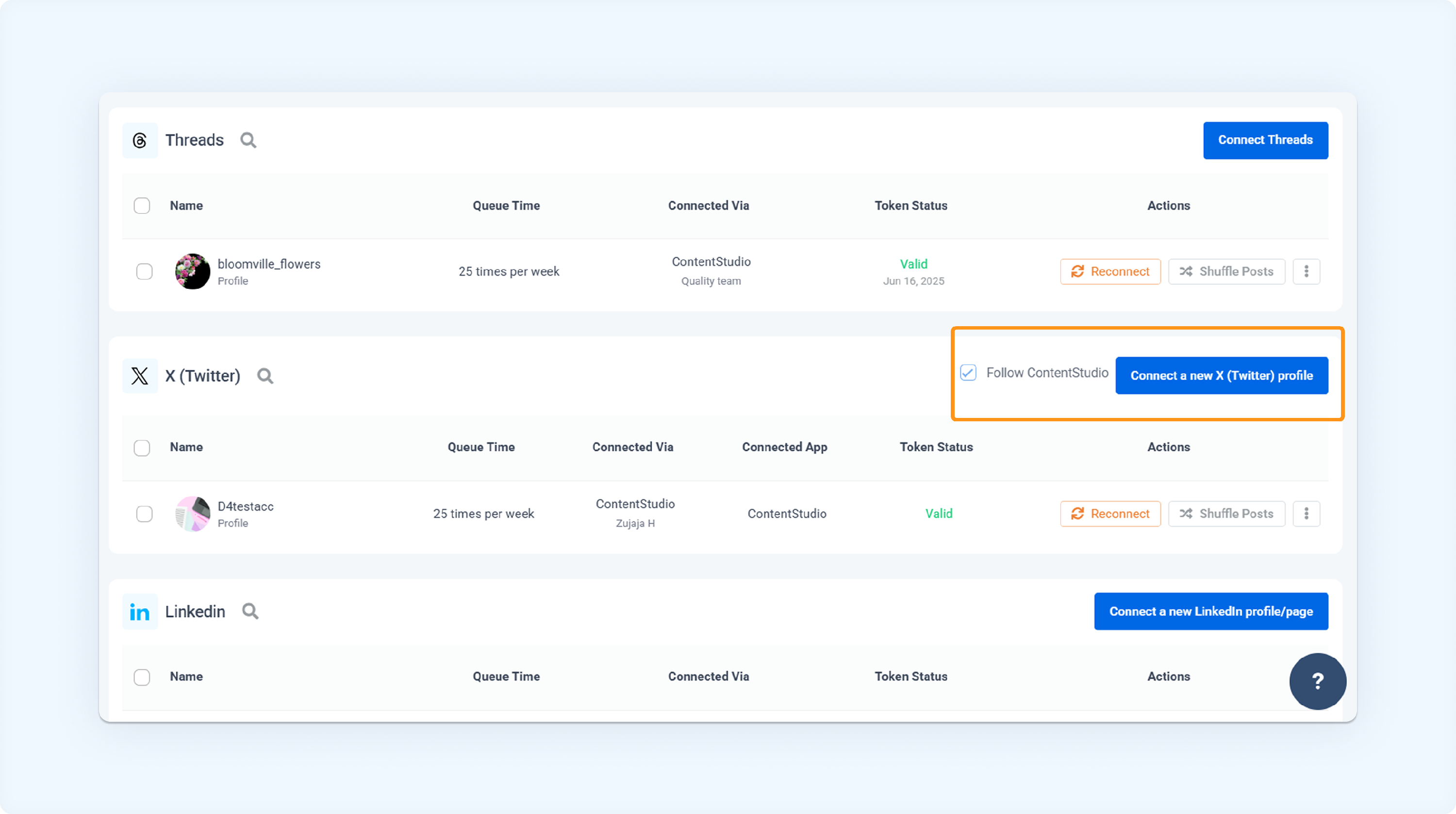The width and height of the screenshot is (1456, 814).
Task: Click the X (Twitter) section title
Action: 202,376
